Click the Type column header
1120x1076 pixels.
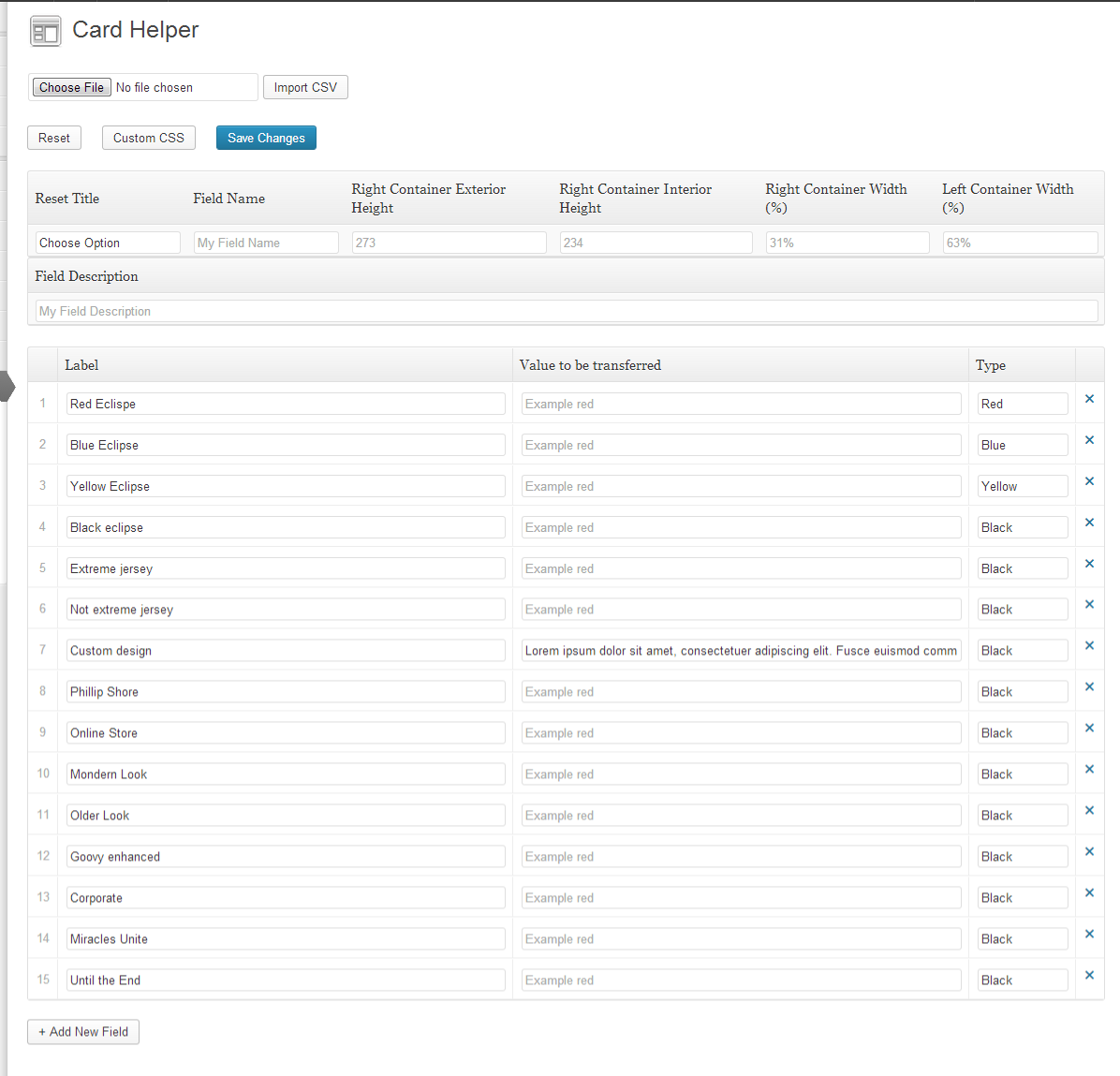(991, 365)
